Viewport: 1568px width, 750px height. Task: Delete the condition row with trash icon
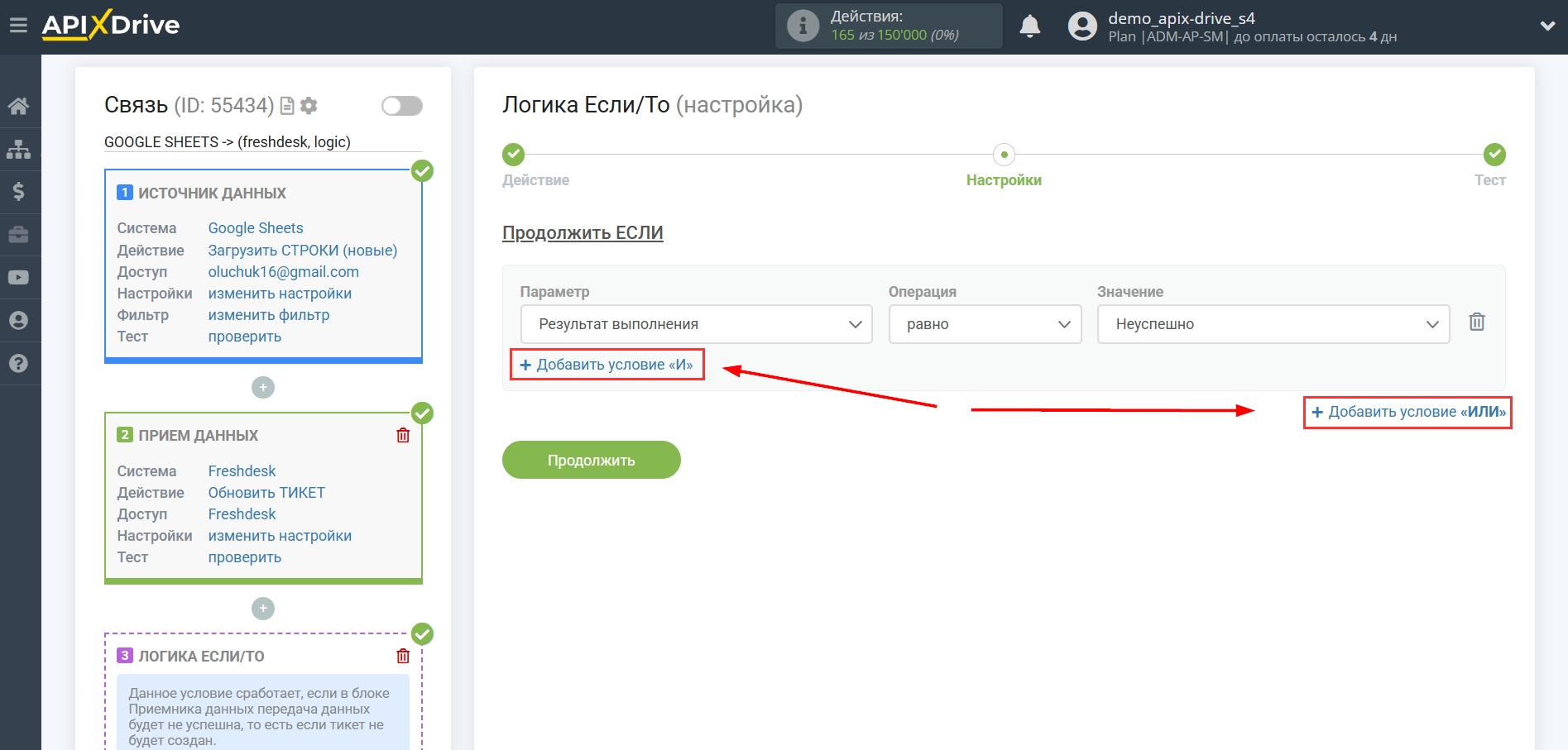(x=1477, y=322)
